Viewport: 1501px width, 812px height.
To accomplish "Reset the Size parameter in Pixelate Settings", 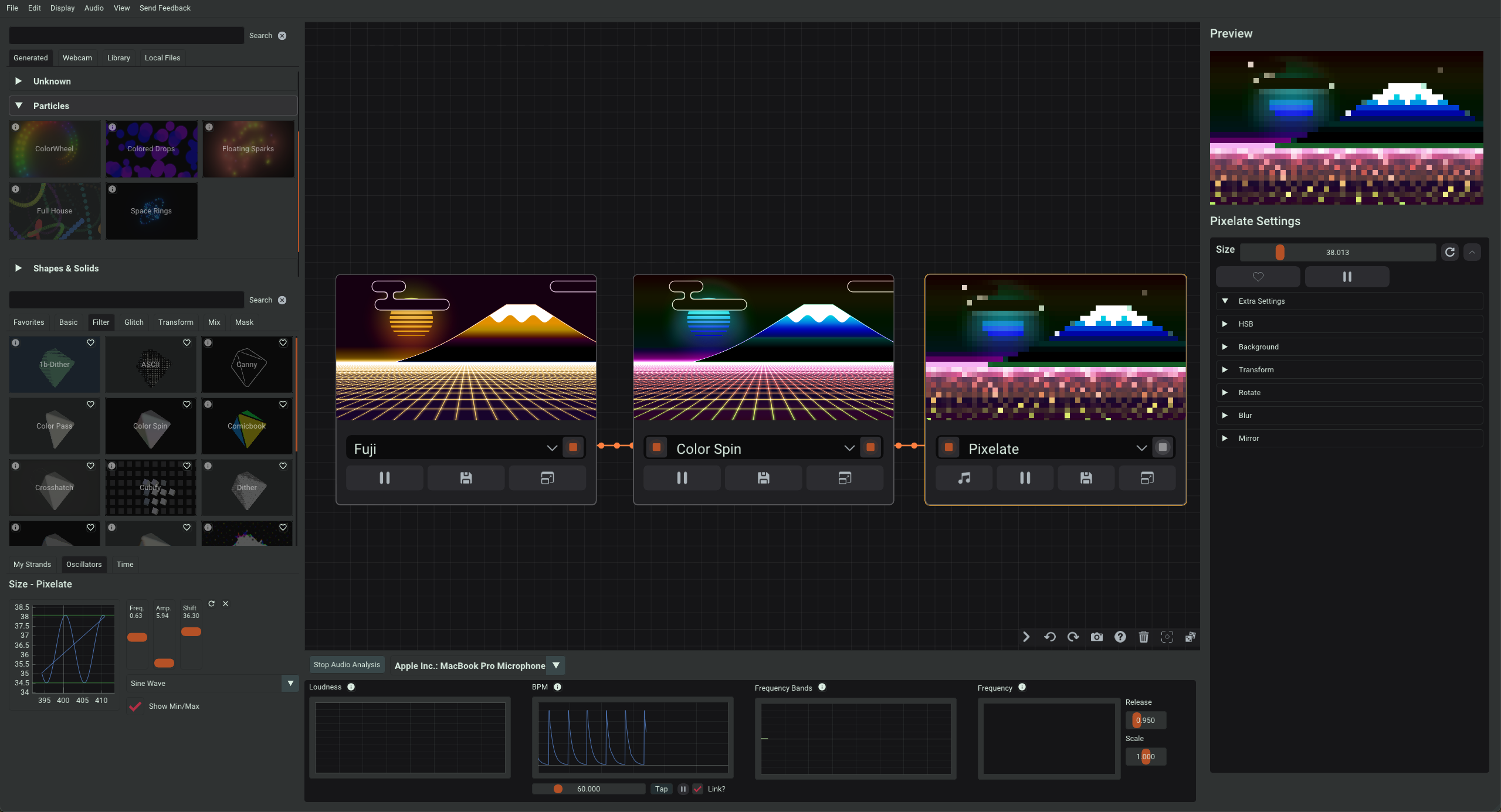I will point(1449,252).
